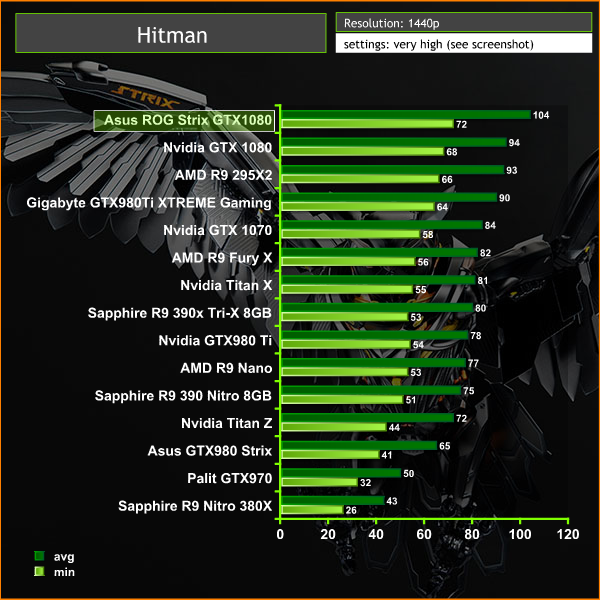Viewport: 600px width, 600px height.
Task: Select the 72 avg bar of Titan Z
Action: coord(368,417)
